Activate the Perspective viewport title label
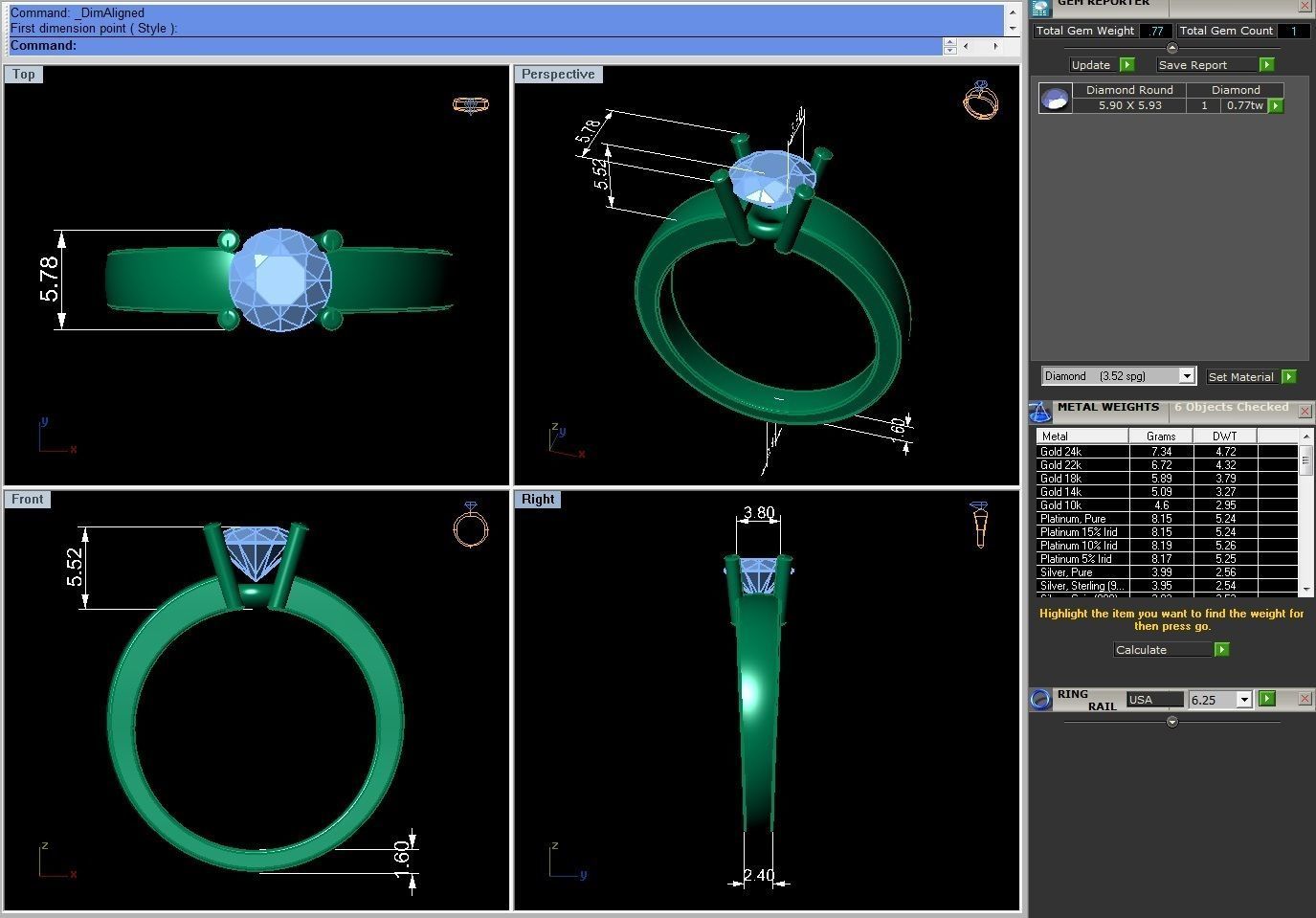Screen dimensions: 1316x918 click(558, 74)
